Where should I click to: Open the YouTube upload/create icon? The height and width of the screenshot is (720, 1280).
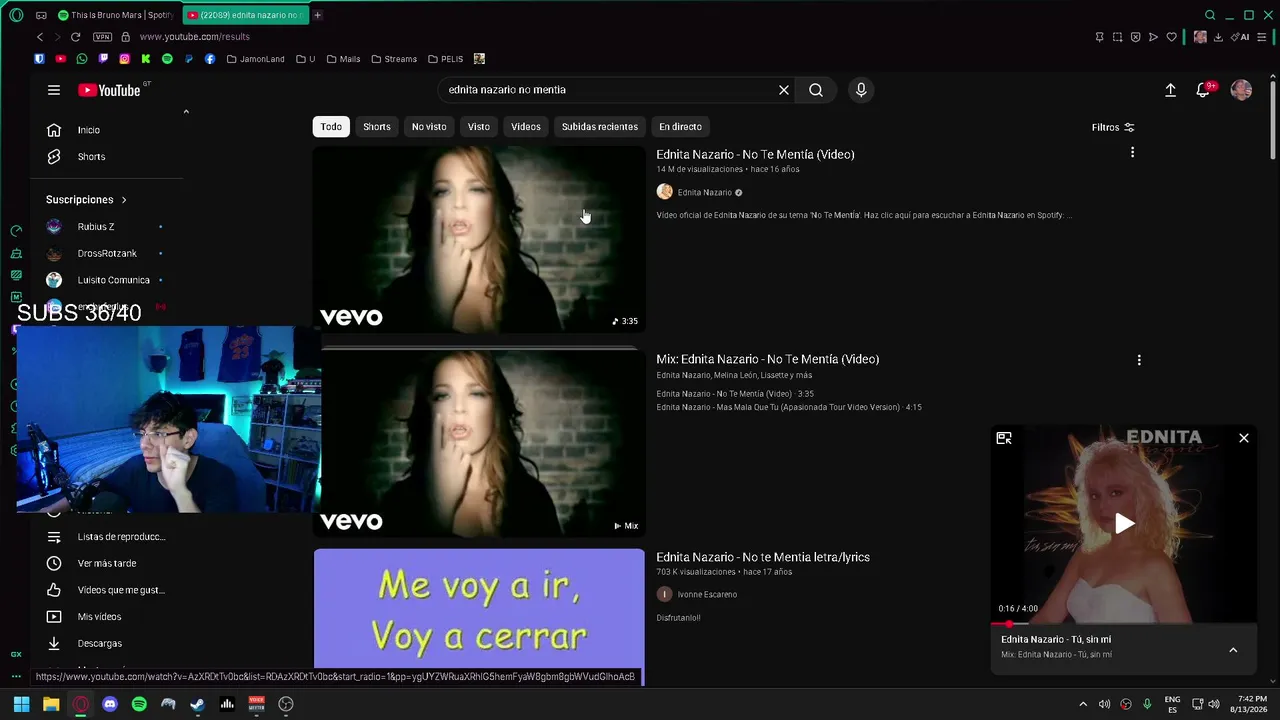[1170, 90]
